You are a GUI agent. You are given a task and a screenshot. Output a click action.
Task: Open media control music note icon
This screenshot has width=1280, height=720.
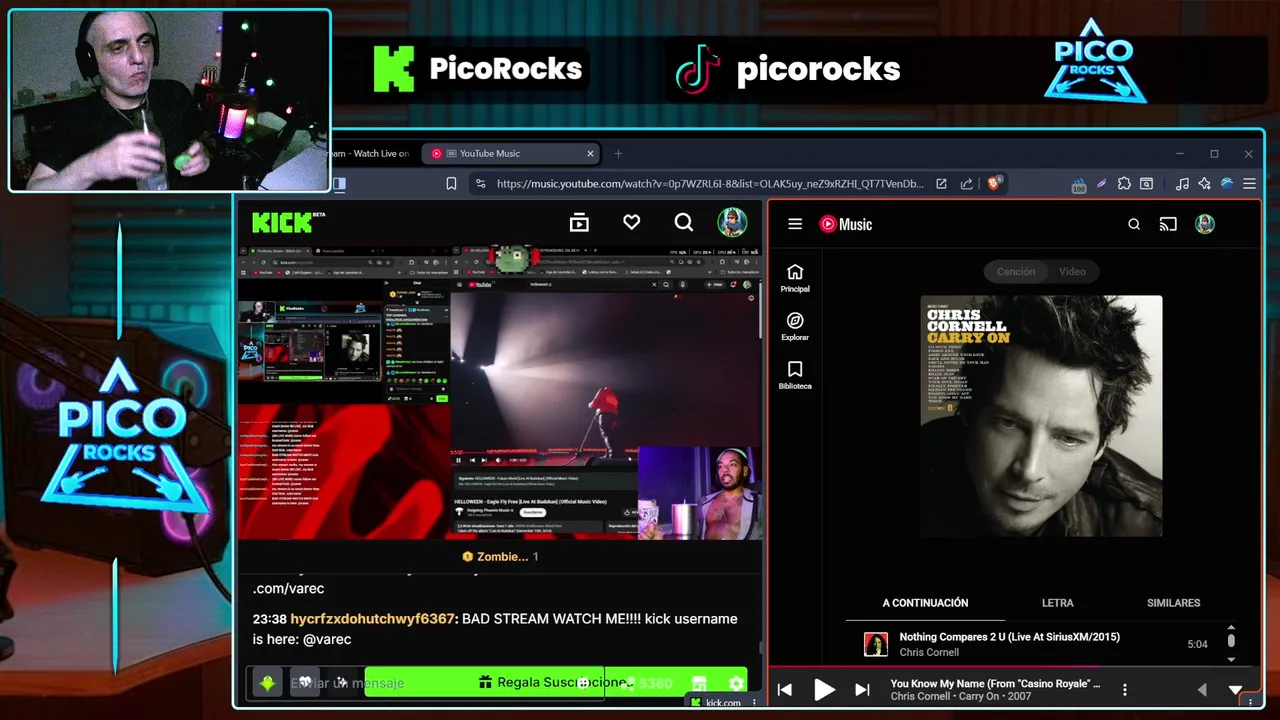pos(1182,183)
